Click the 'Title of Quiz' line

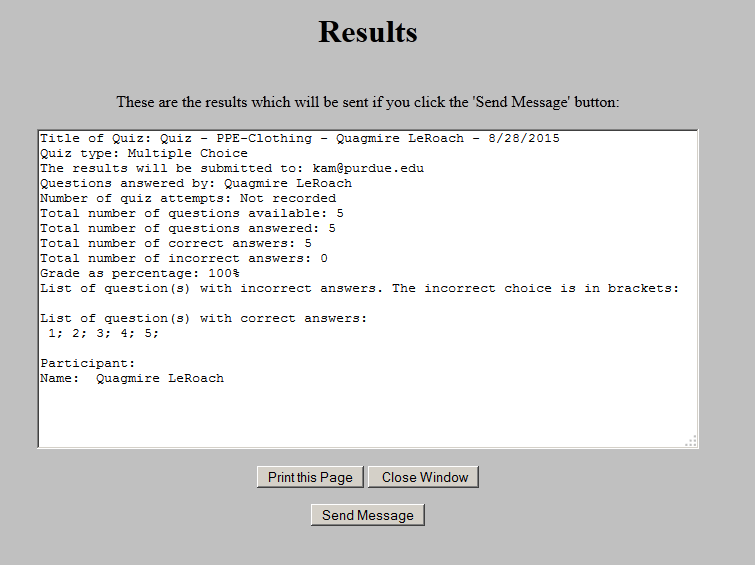(x=300, y=139)
